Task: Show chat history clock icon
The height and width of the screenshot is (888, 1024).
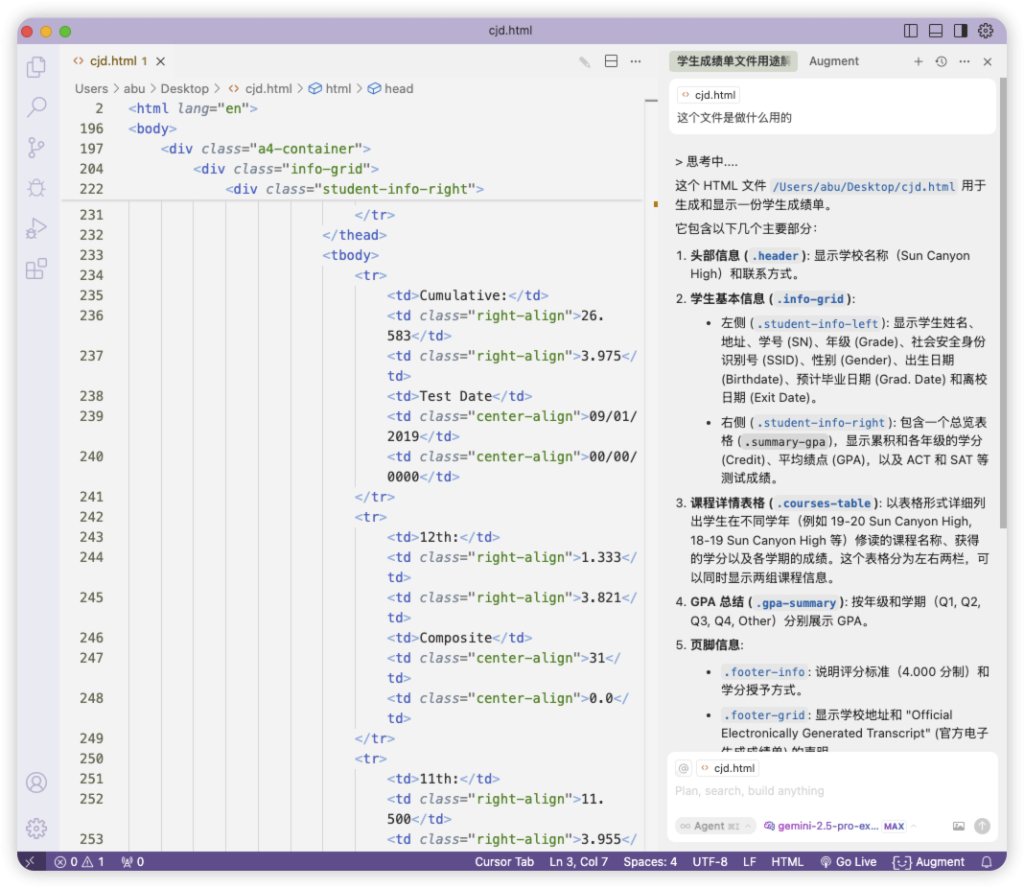Action: coord(941,61)
